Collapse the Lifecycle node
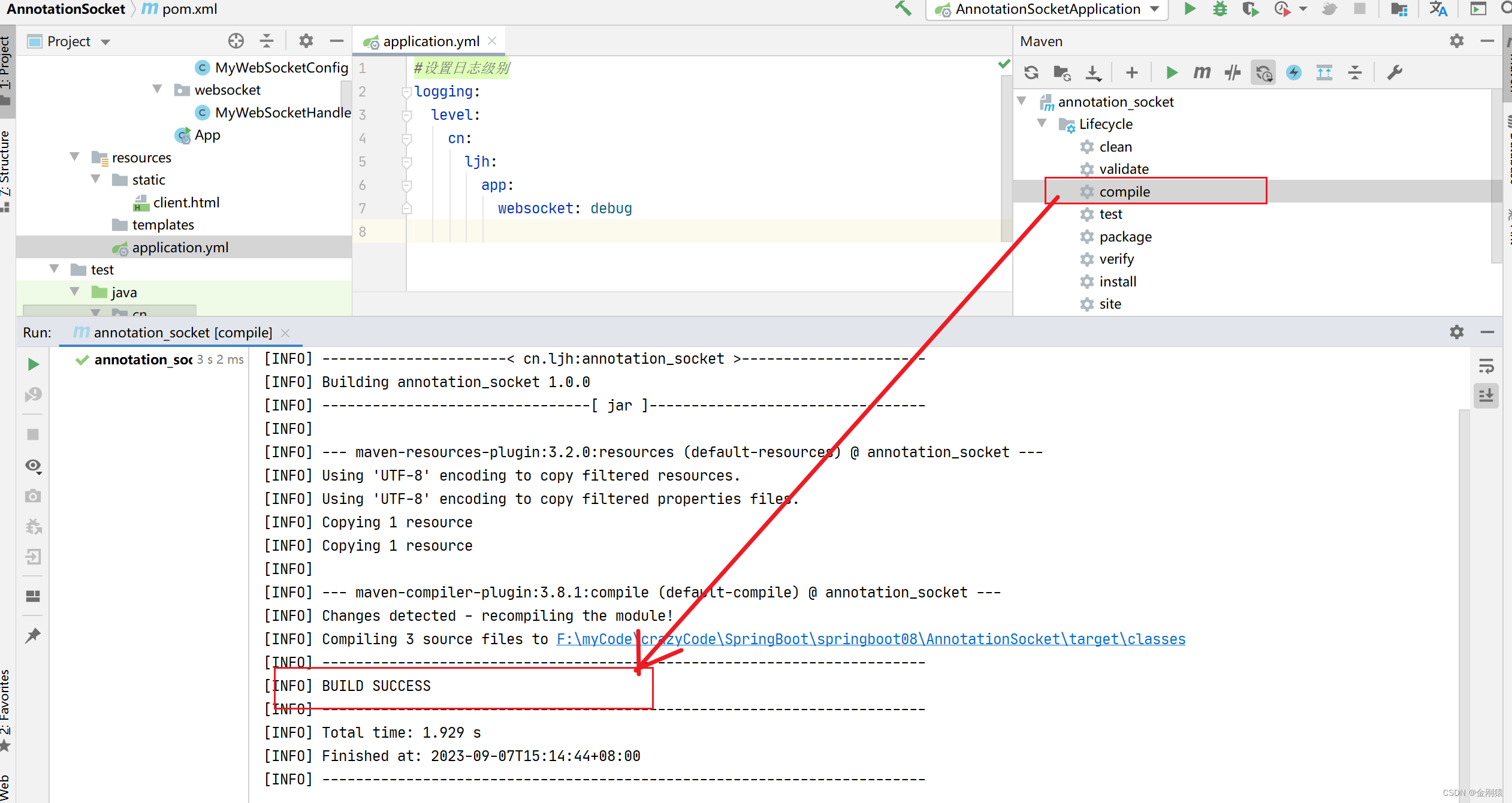1512x803 pixels. point(1043,123)
